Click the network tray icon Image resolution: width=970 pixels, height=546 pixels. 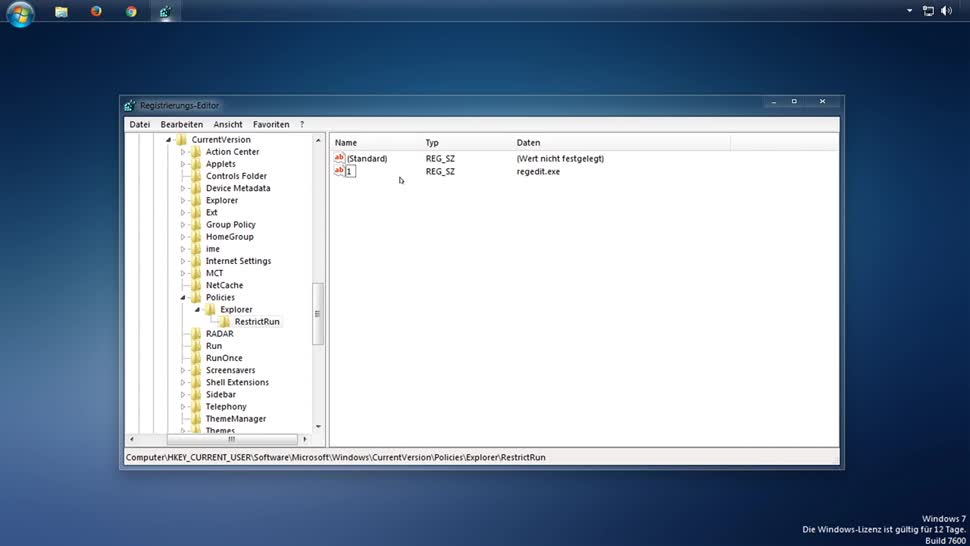tap(928, 11)
